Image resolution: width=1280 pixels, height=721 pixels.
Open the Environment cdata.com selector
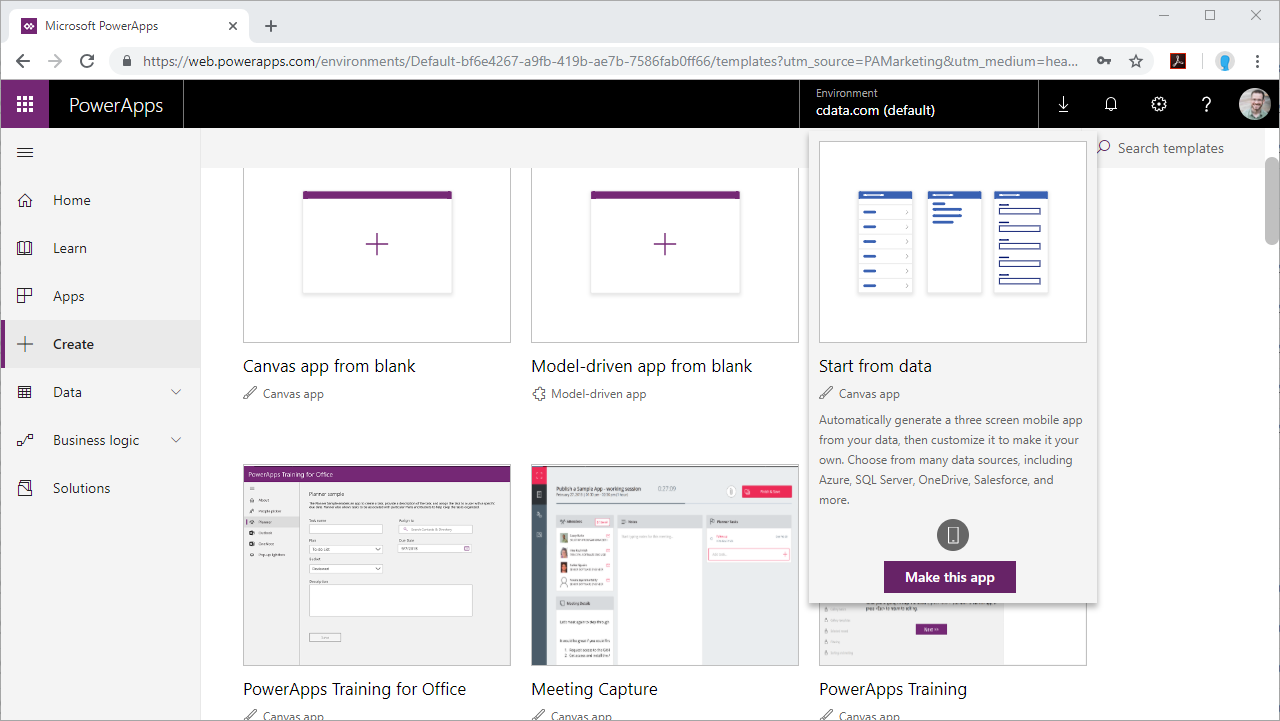919,104
